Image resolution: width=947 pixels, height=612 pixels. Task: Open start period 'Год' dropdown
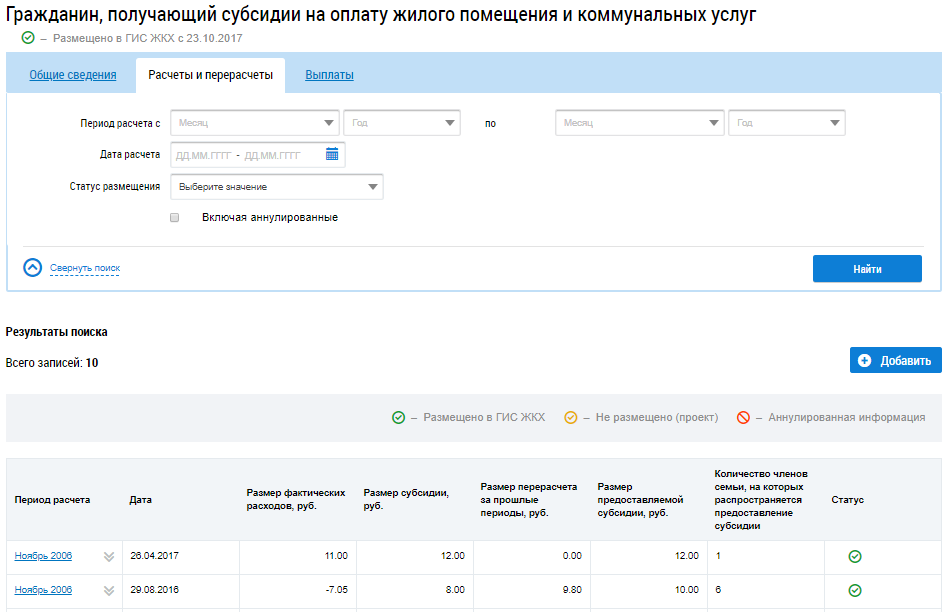point(401,123)
